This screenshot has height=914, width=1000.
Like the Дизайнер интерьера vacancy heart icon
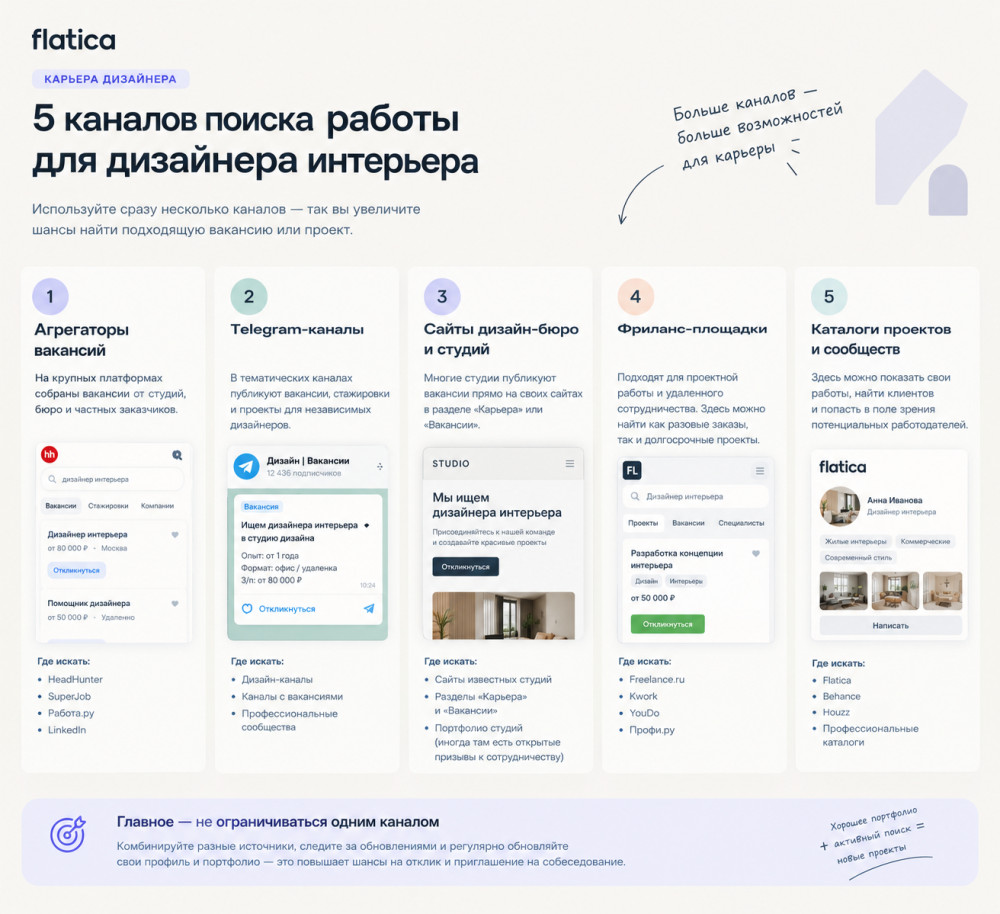coord(175,534)
